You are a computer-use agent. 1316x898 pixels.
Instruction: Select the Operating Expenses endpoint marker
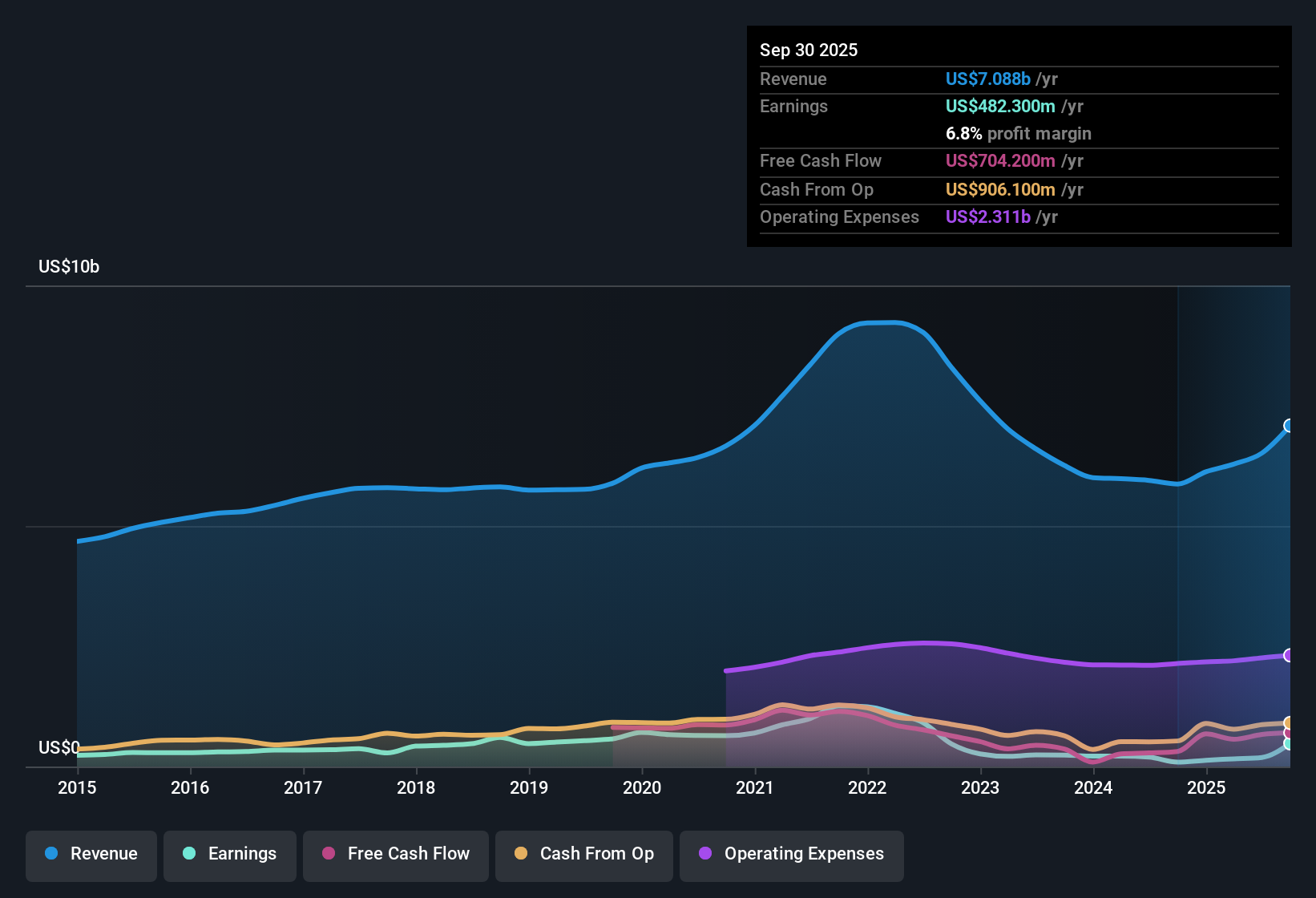(1290, 655)
